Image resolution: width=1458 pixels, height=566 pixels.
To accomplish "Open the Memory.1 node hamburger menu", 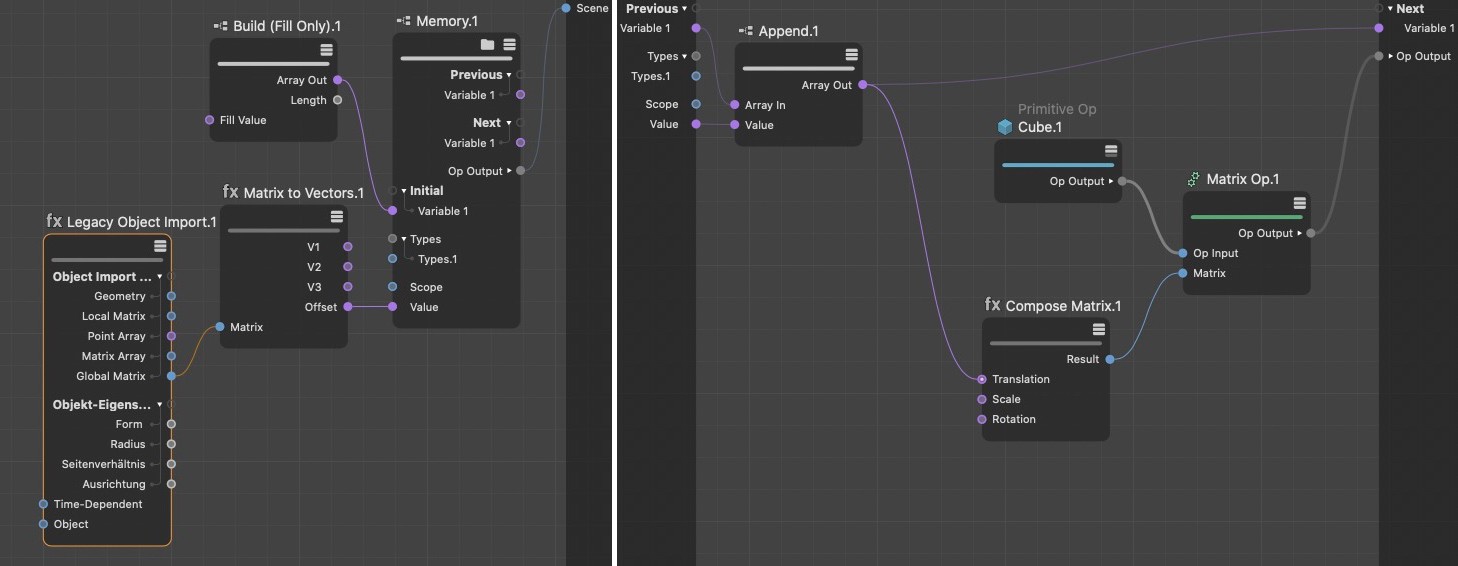I will (x=509, y=44).
